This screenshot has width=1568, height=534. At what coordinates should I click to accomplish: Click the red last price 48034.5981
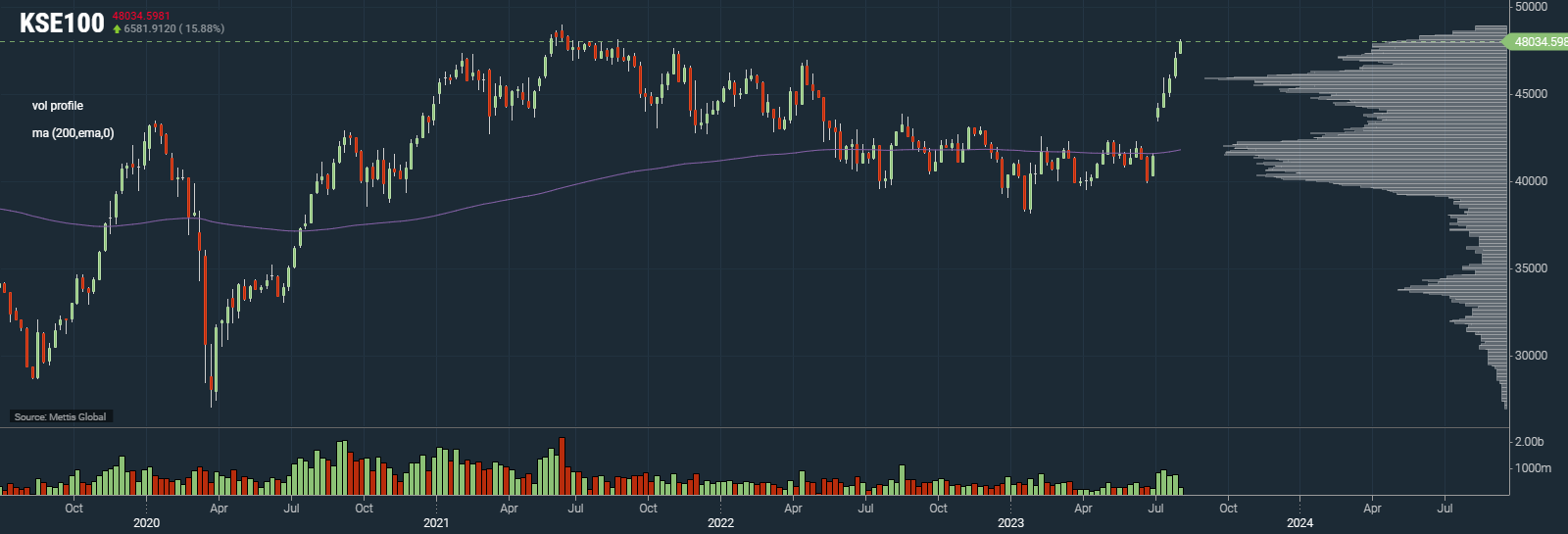coord(141,17)
